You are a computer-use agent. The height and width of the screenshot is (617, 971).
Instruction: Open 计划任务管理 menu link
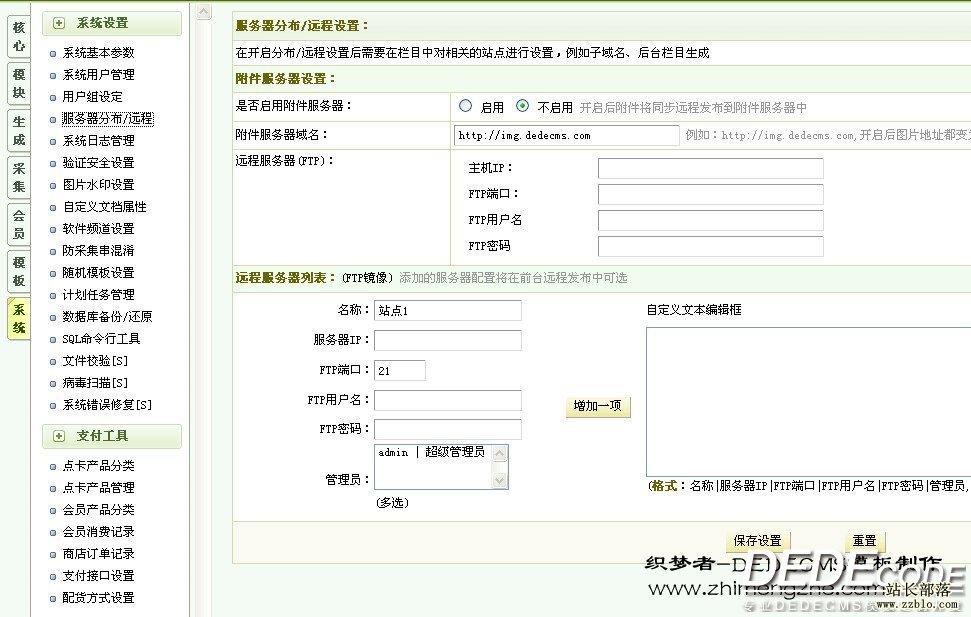click(98, 295)
